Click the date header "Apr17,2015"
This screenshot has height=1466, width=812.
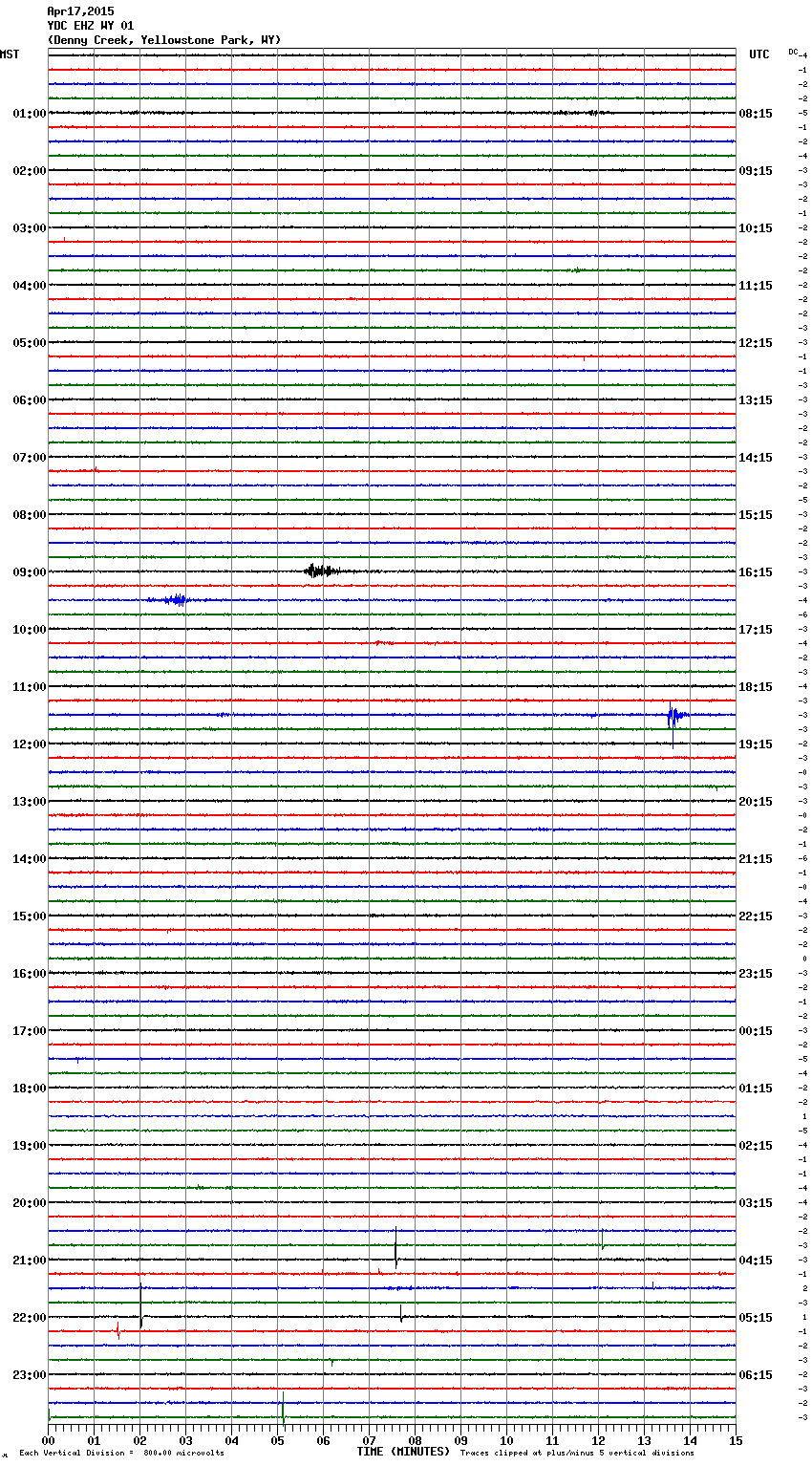click(x=80, y=11)
